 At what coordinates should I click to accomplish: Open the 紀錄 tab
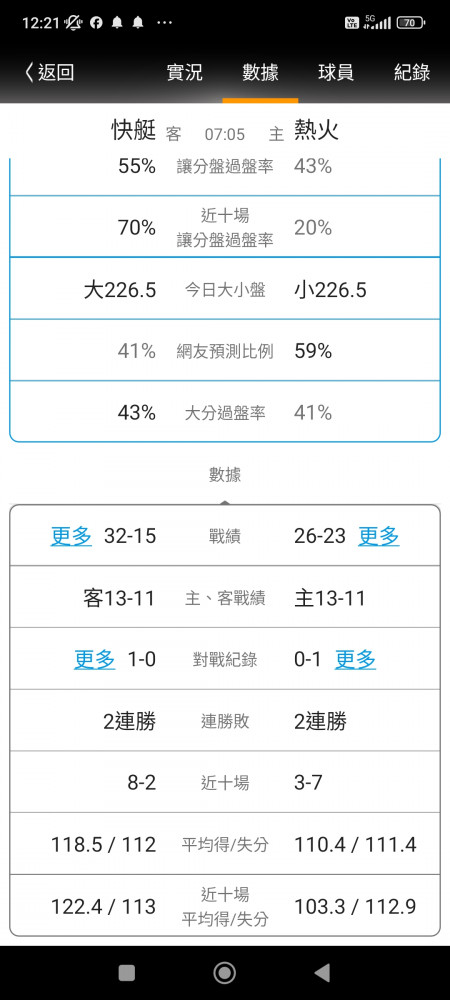click(412, 73)
